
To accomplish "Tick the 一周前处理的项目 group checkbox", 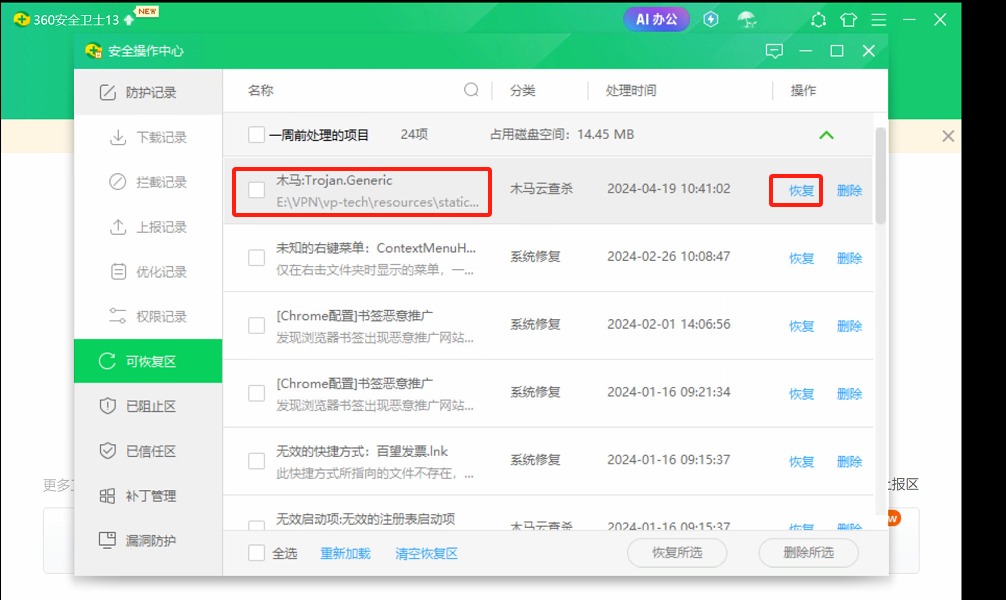I will 257,135.
